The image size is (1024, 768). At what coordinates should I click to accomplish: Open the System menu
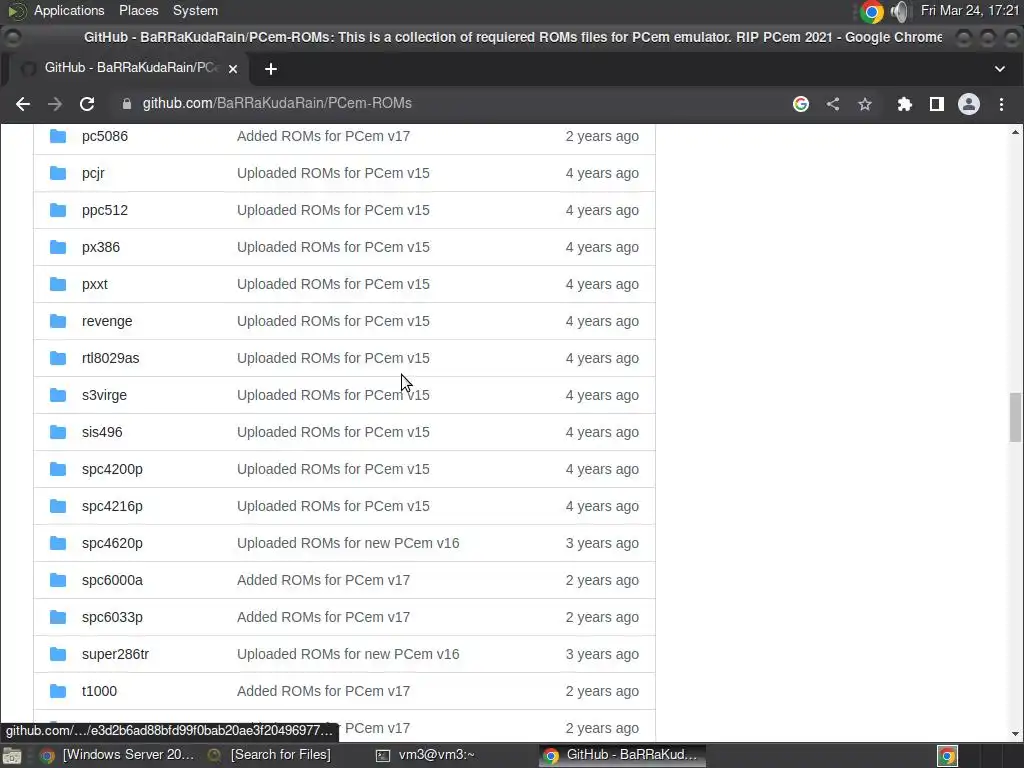pyautogui.click(x=195, y=10)
